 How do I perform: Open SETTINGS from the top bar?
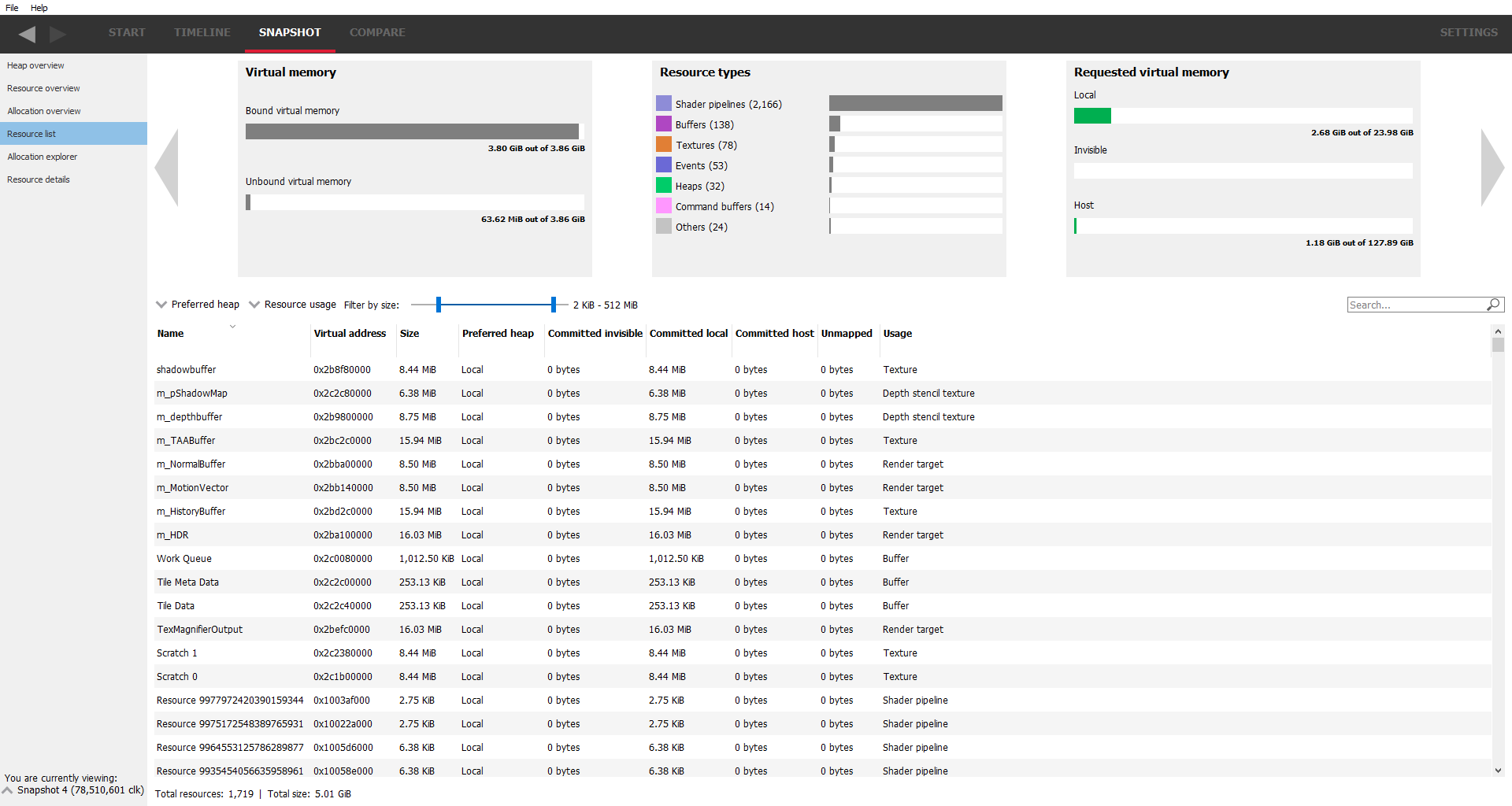[1469, 32]
